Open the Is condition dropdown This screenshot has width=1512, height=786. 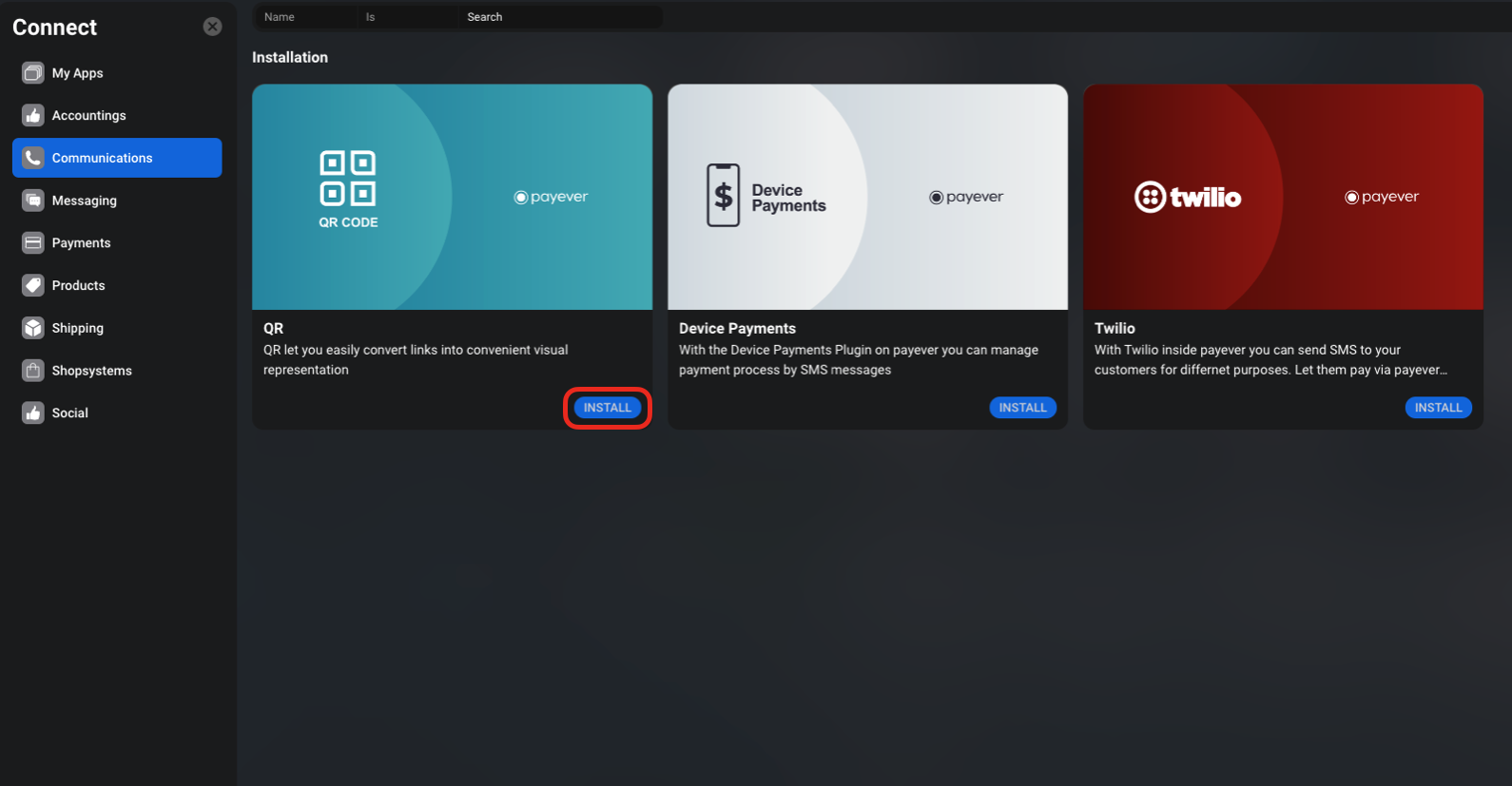tap(407, 17)
